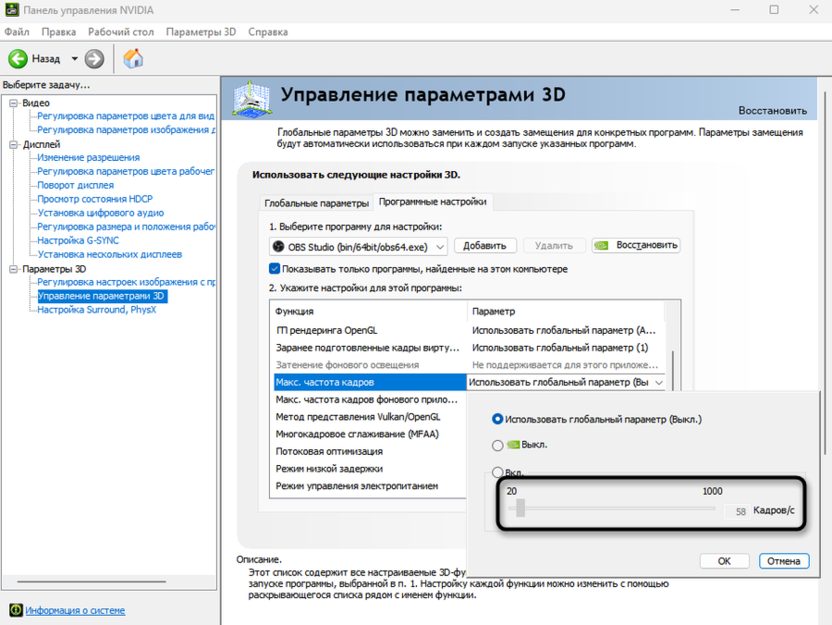The width and height of the screenshot is (832, 625).
Task: Toggle the show only found programs checkbox
Action: (x=274, y=269)
